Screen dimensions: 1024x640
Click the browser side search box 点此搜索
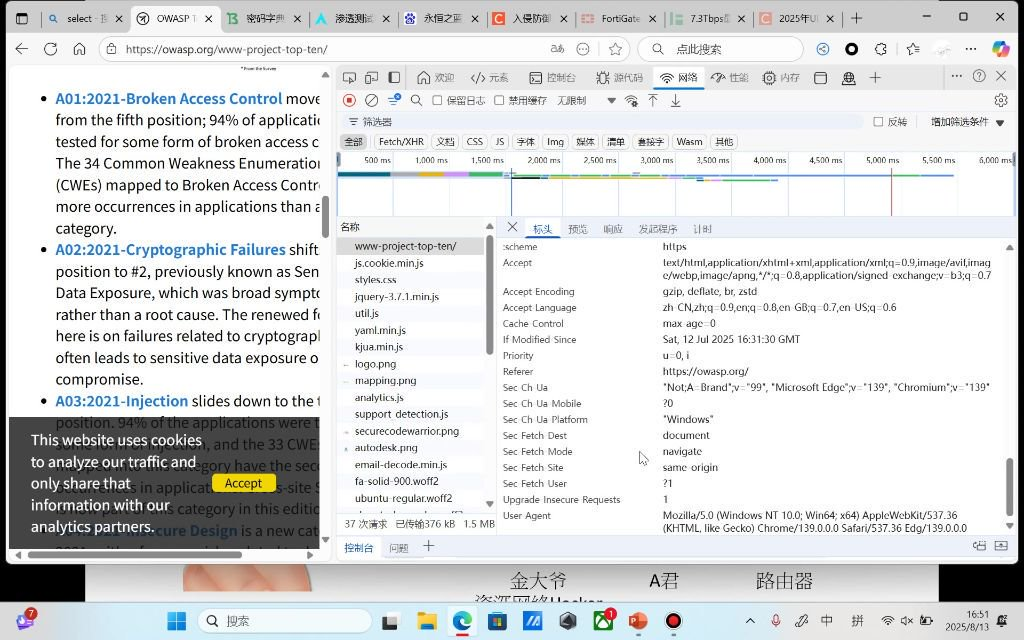(x=722, y=49)
